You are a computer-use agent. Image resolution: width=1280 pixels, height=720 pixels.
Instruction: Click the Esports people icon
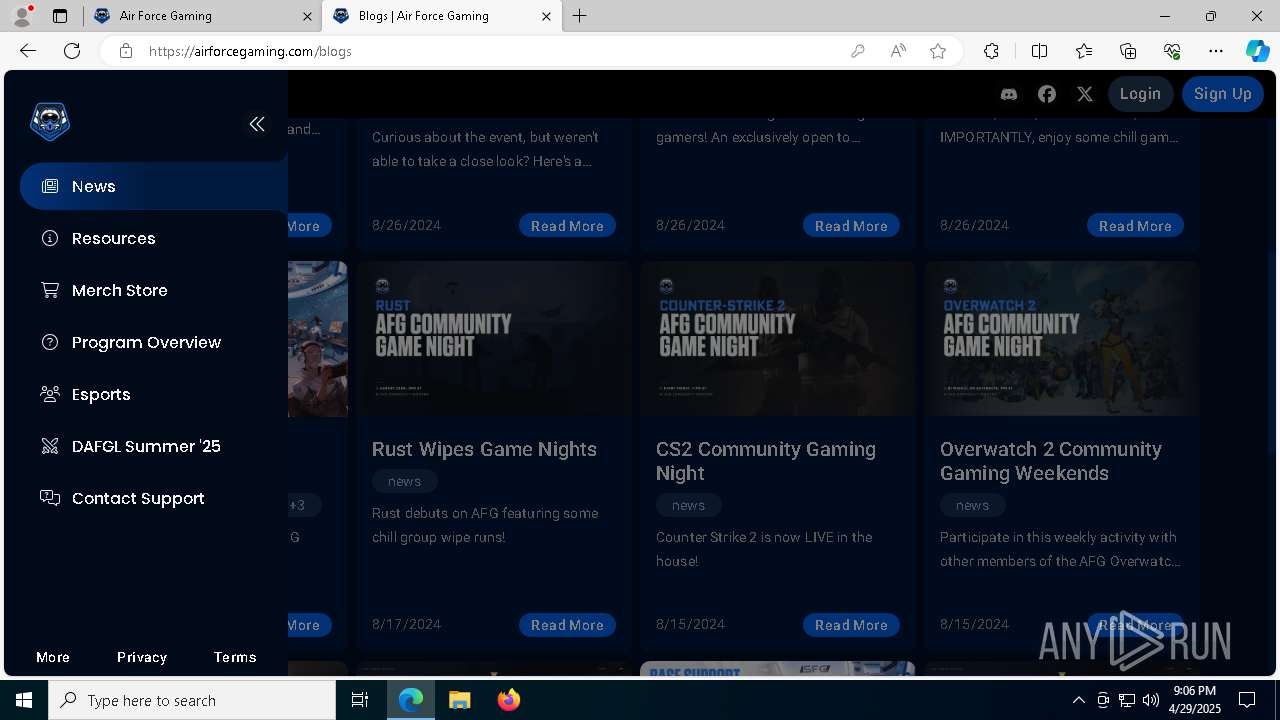pos(49,394)
